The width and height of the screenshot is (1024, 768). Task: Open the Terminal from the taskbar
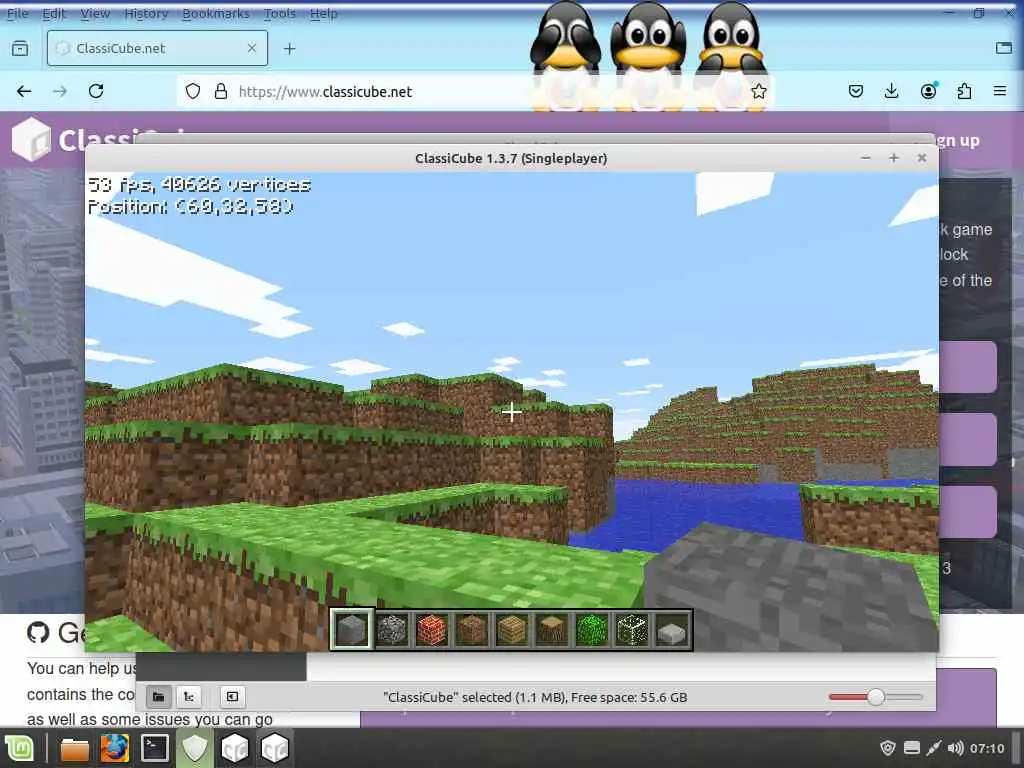pos(155,748)
